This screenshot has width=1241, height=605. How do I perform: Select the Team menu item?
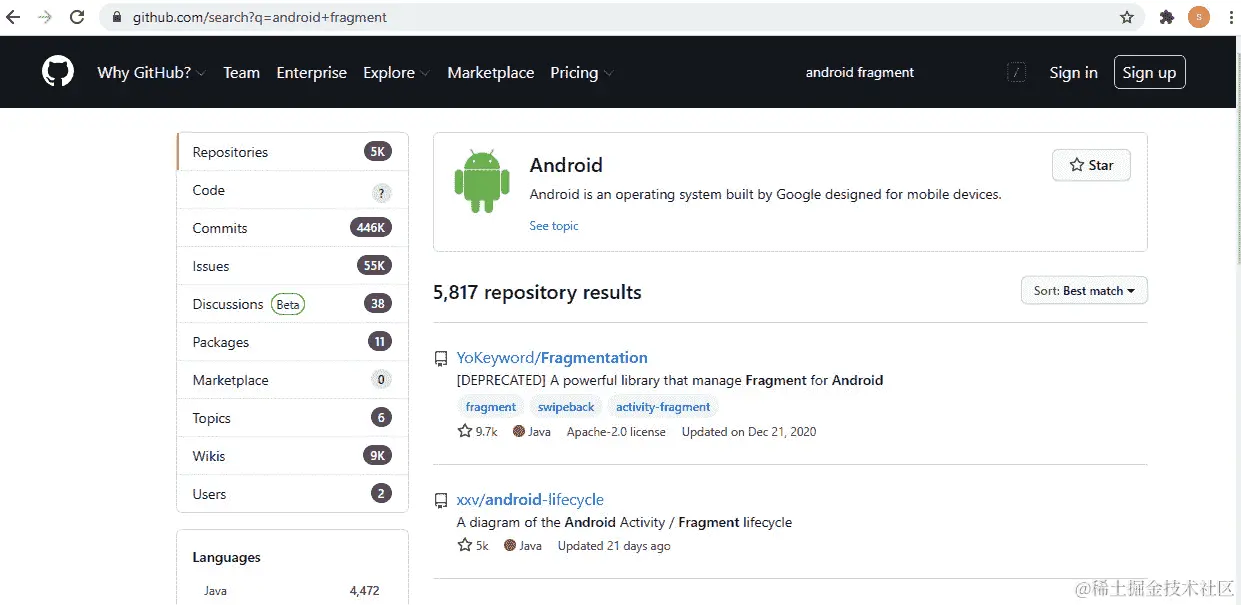[x=241, y=72]
